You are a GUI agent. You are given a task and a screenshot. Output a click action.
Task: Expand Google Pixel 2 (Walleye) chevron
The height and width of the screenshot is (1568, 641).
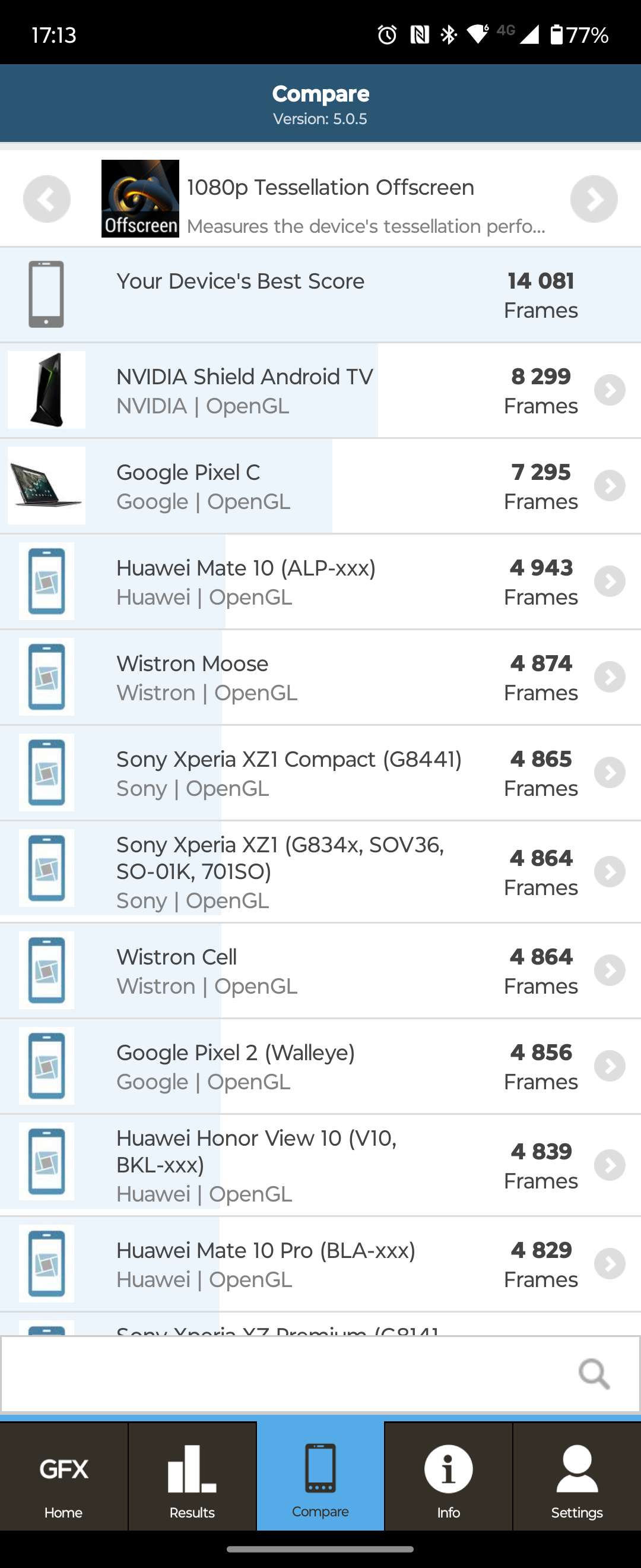[x=610, y=1066]
